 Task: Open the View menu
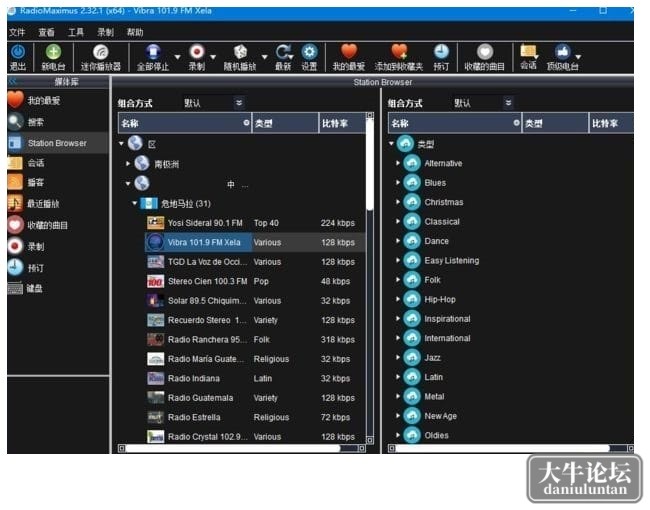pos(46,32)
